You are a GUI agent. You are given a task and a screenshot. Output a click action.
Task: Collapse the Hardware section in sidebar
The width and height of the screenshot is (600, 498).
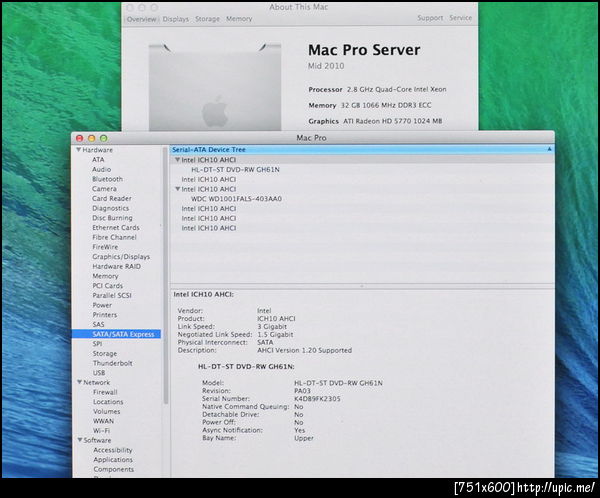78,150
